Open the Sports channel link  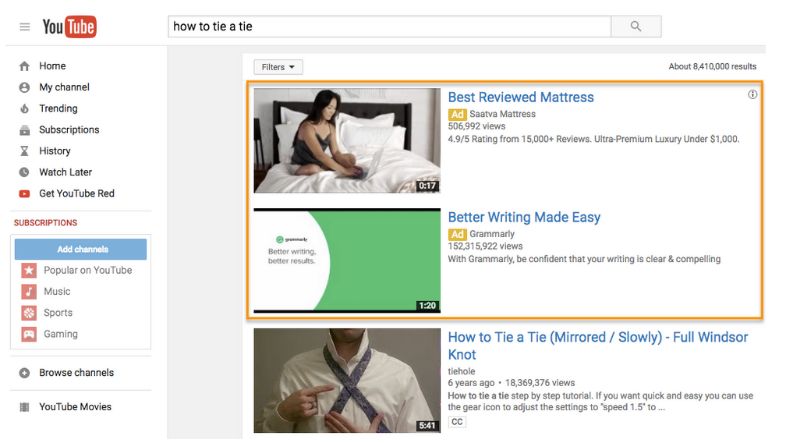pyautogui.click(x=58, y=313)
